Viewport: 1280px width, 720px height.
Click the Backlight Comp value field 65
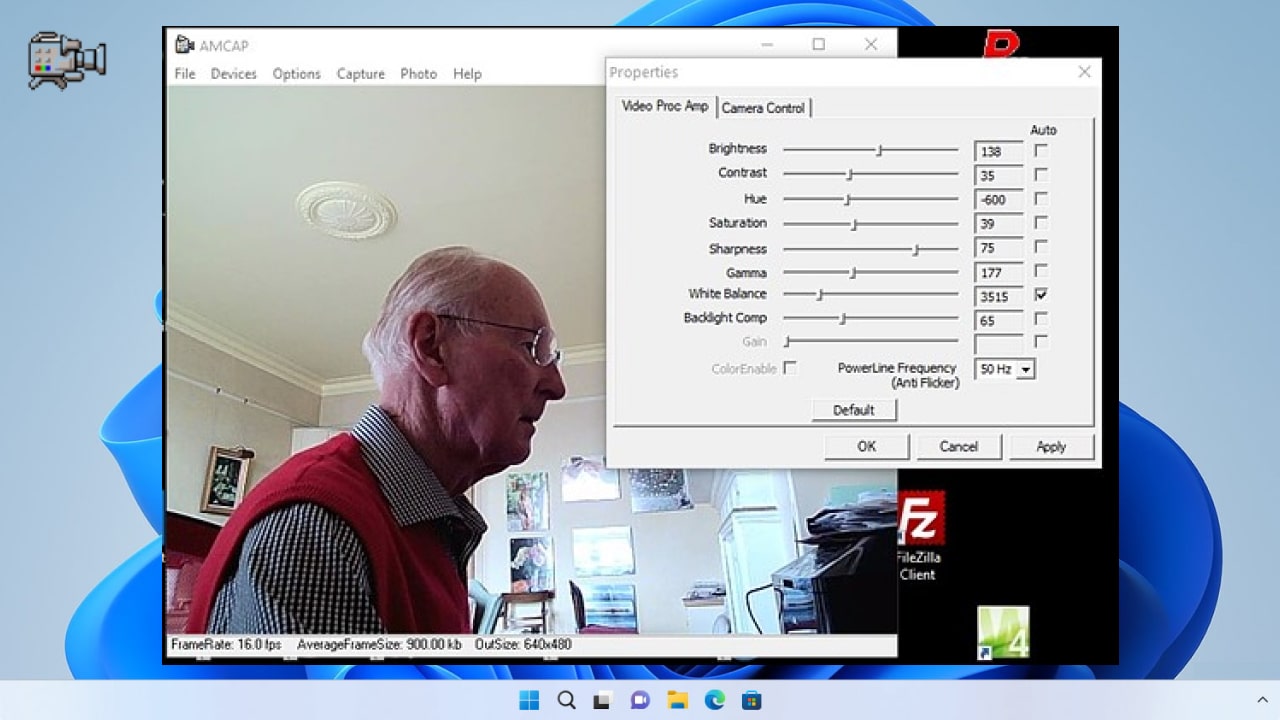tap(999, 321)
